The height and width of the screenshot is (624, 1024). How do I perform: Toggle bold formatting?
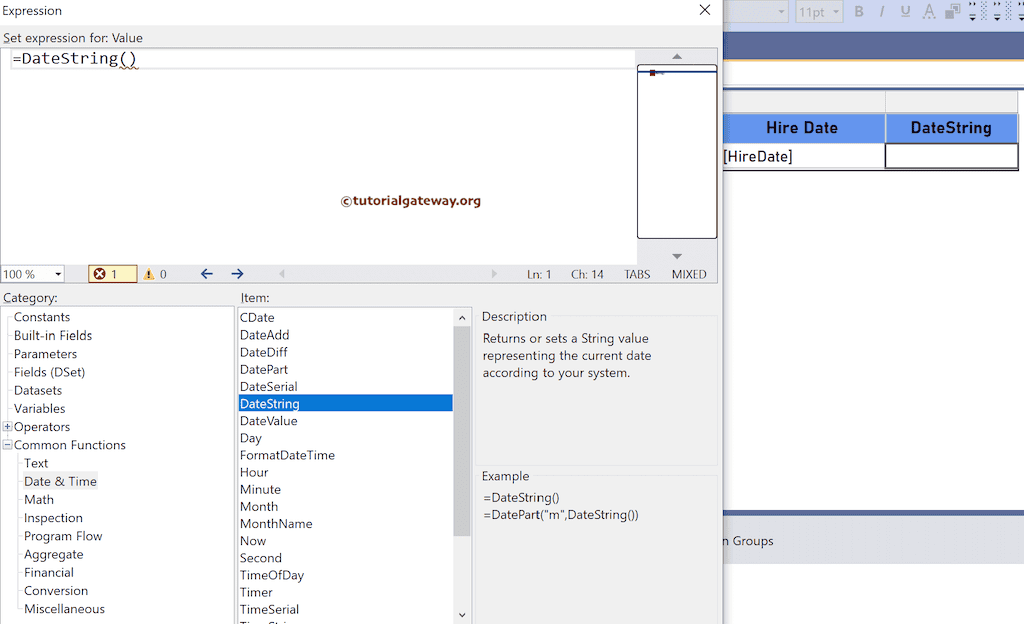point(859,11)
